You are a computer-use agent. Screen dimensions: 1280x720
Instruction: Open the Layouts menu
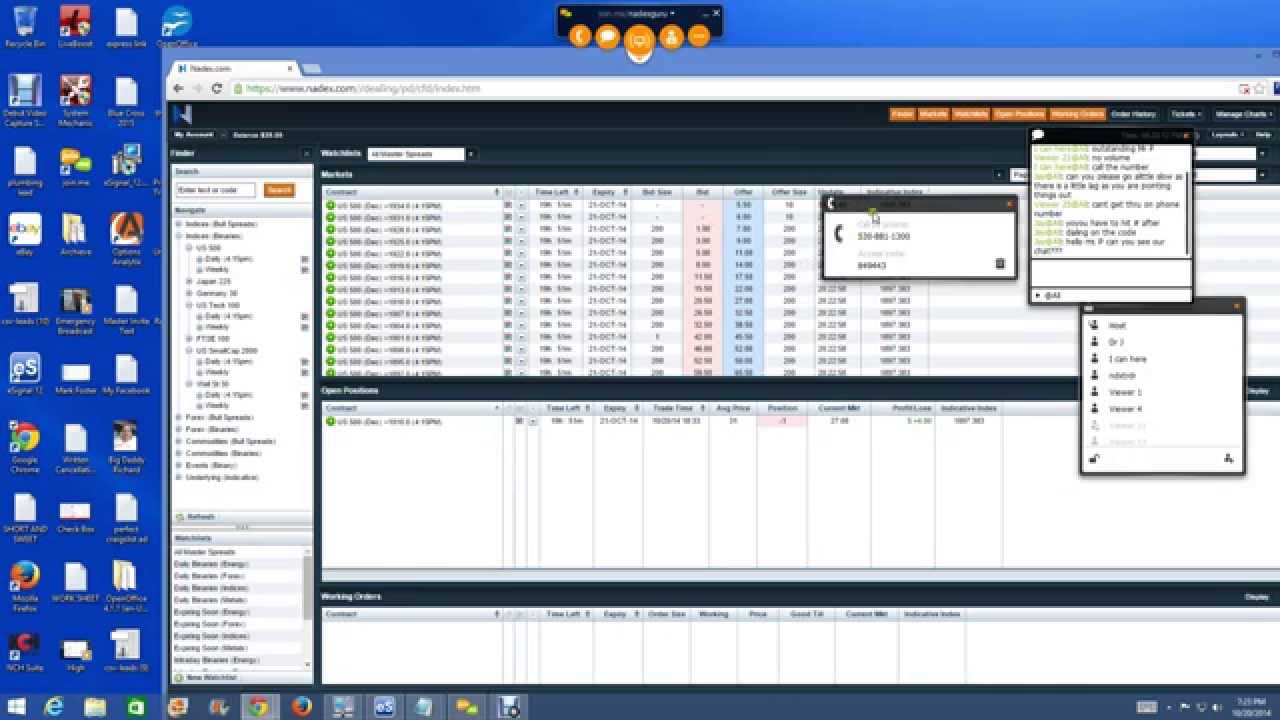1226,134
